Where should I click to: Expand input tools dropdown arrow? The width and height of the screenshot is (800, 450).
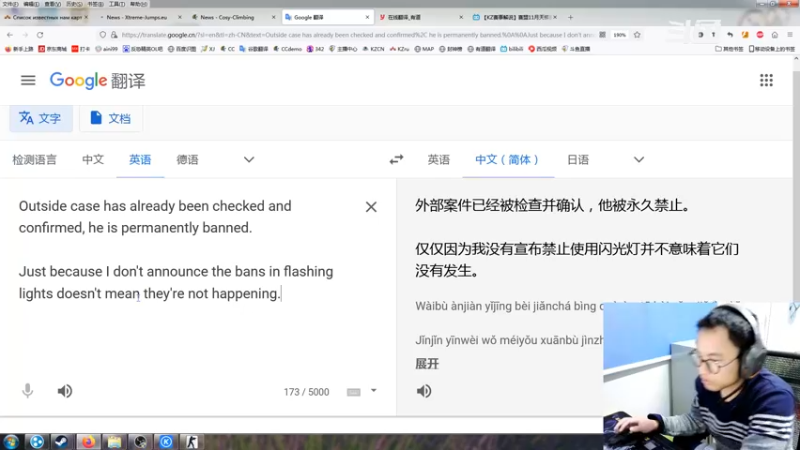coord(373,391)
